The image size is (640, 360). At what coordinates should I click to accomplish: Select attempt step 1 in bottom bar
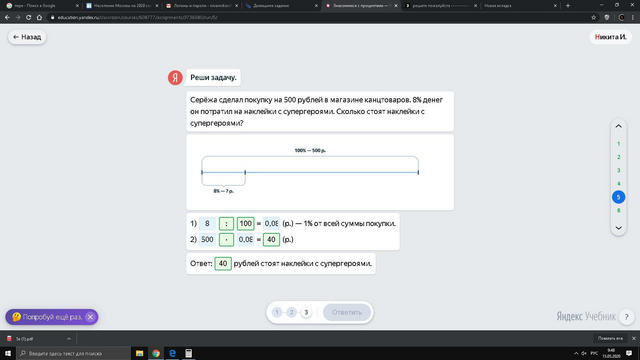pyautogui.click(x=277, y=313)
